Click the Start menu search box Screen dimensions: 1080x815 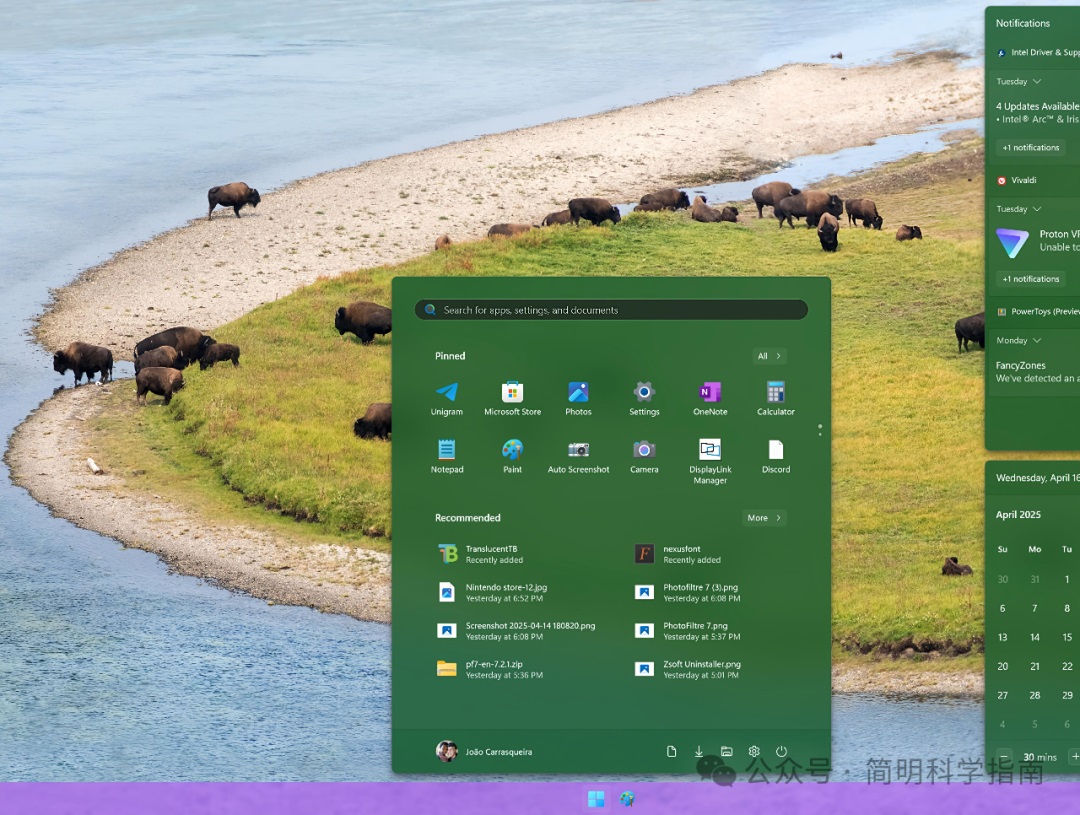point(611,310)
